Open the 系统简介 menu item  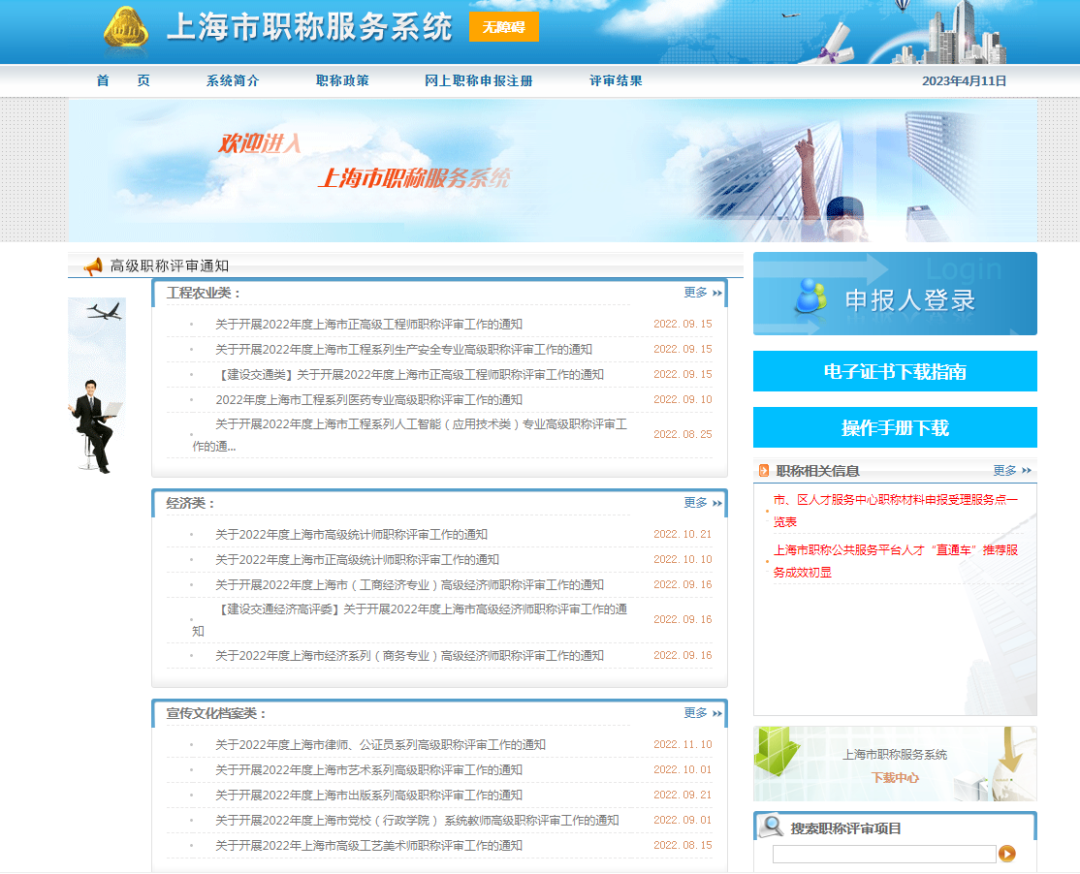pyautogui.click(x=232, y=81)
